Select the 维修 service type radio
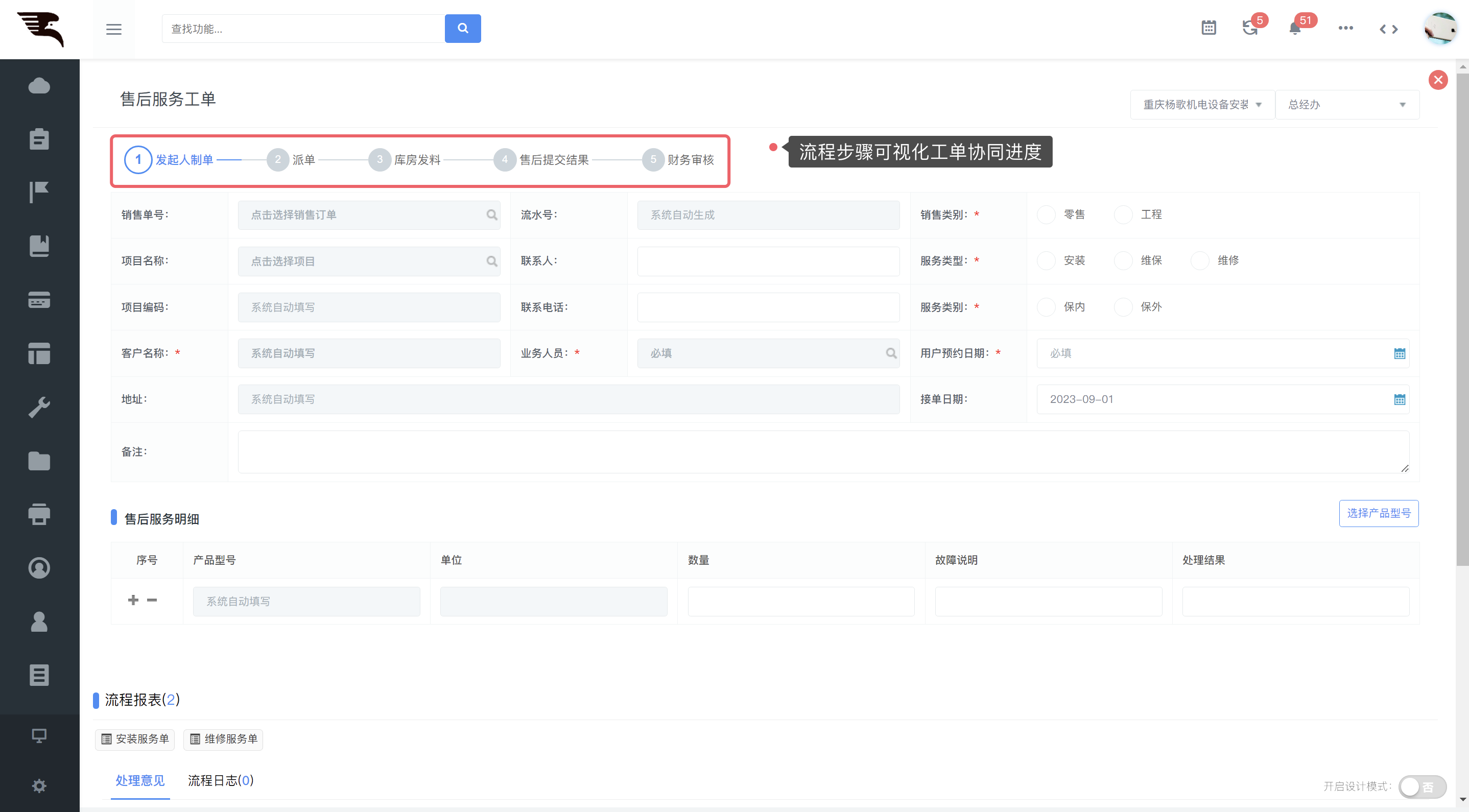The height and width of the screenshot is (812, 1469). (1200, 260)
